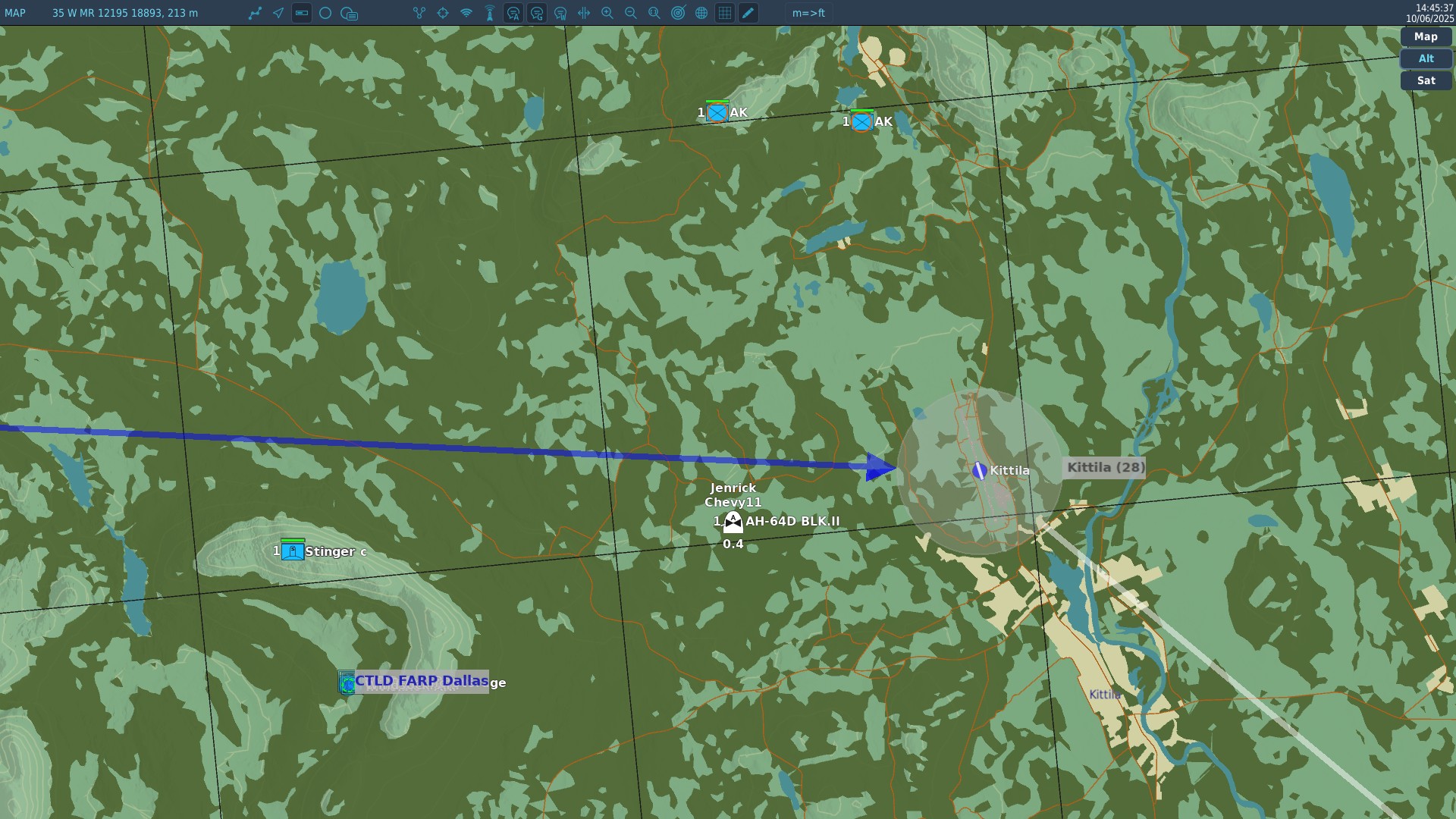1456x819 pixels.
Task: Click the globe icon in toolbar
Action: pos(701,13)
